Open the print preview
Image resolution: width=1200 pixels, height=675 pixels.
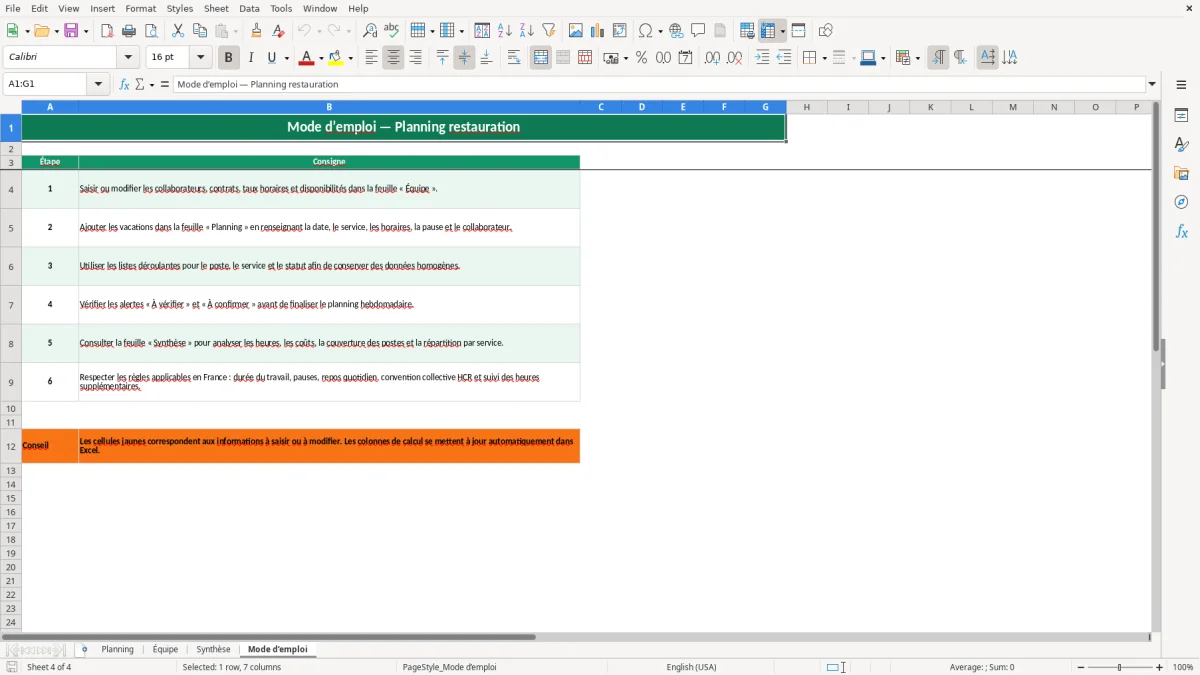click(151, 31)
